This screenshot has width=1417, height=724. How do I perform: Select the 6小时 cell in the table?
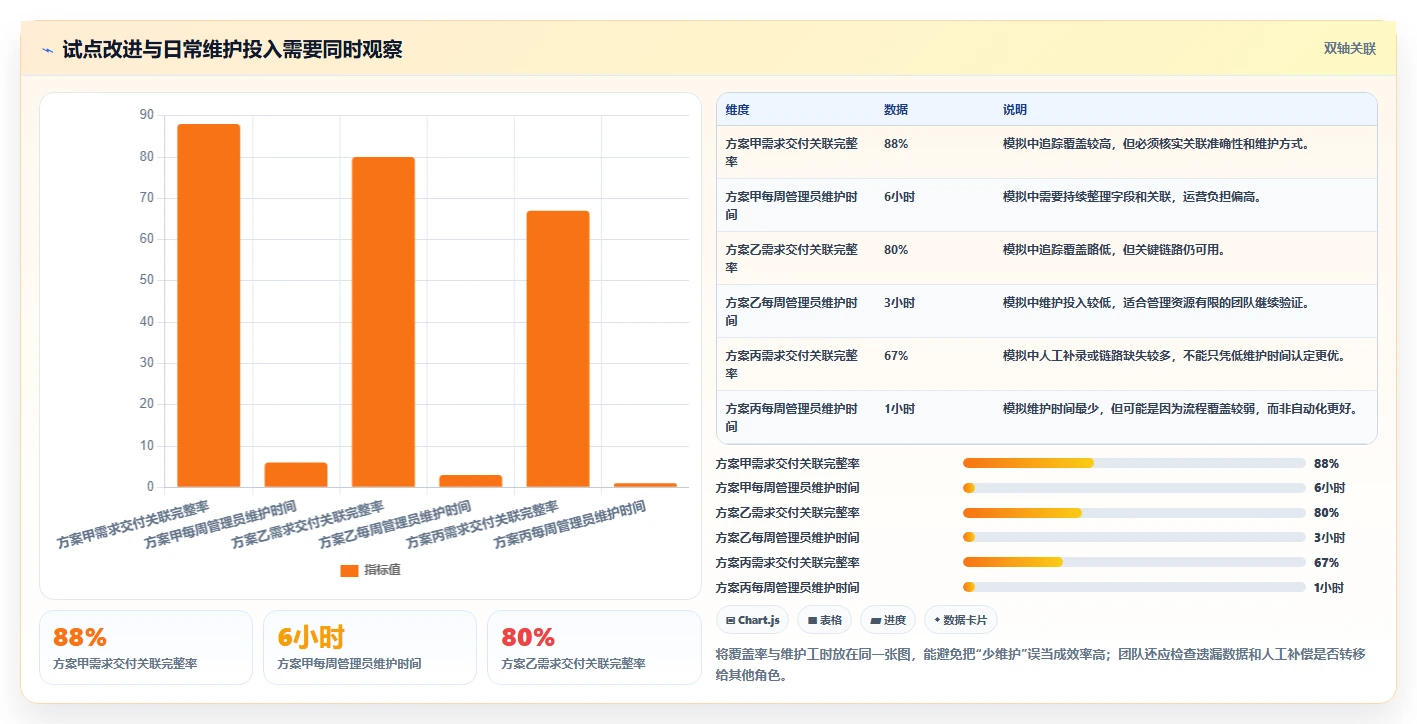coord(899,196)
